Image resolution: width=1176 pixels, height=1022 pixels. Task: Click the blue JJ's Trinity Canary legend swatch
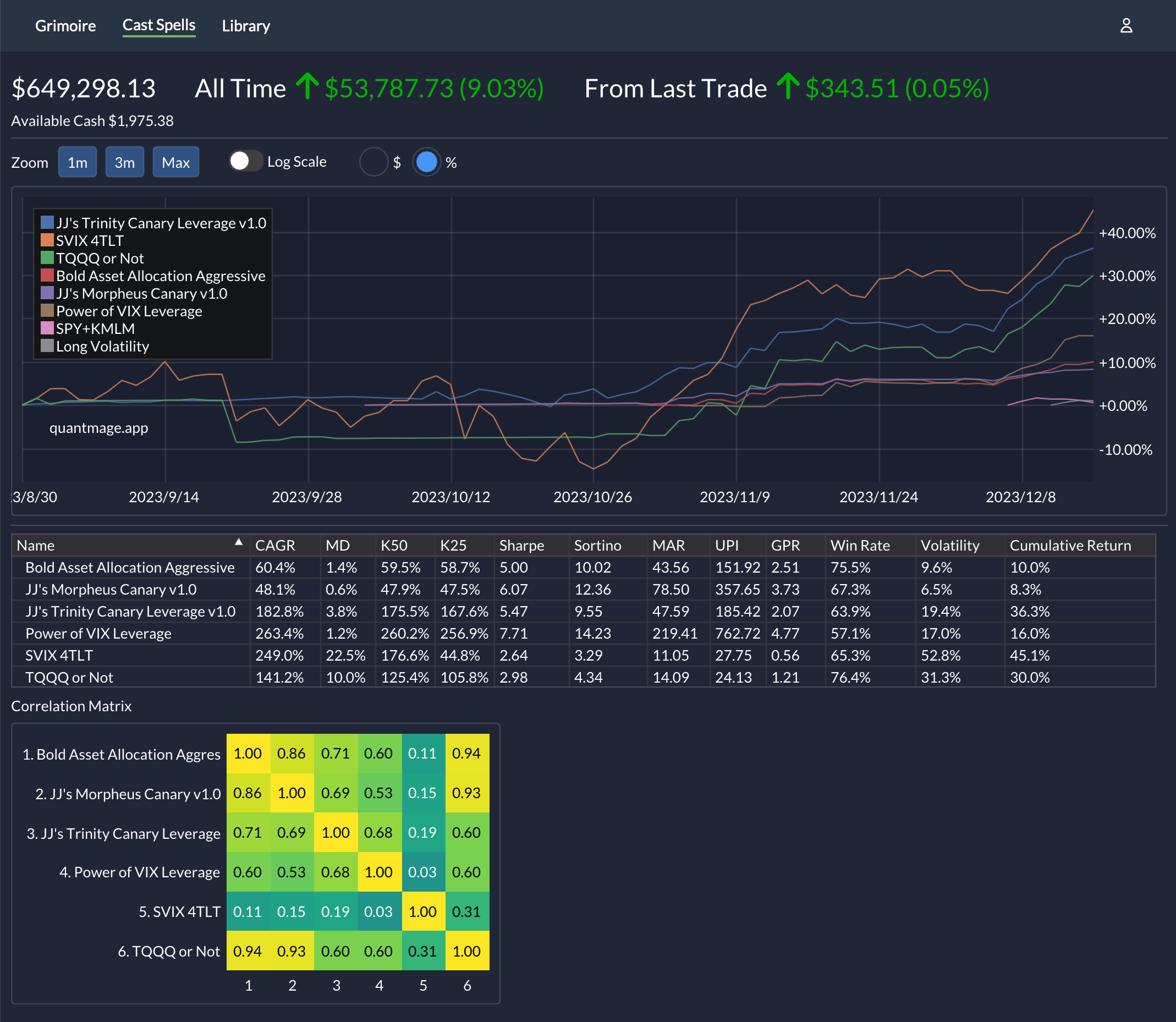coord(47,222)
